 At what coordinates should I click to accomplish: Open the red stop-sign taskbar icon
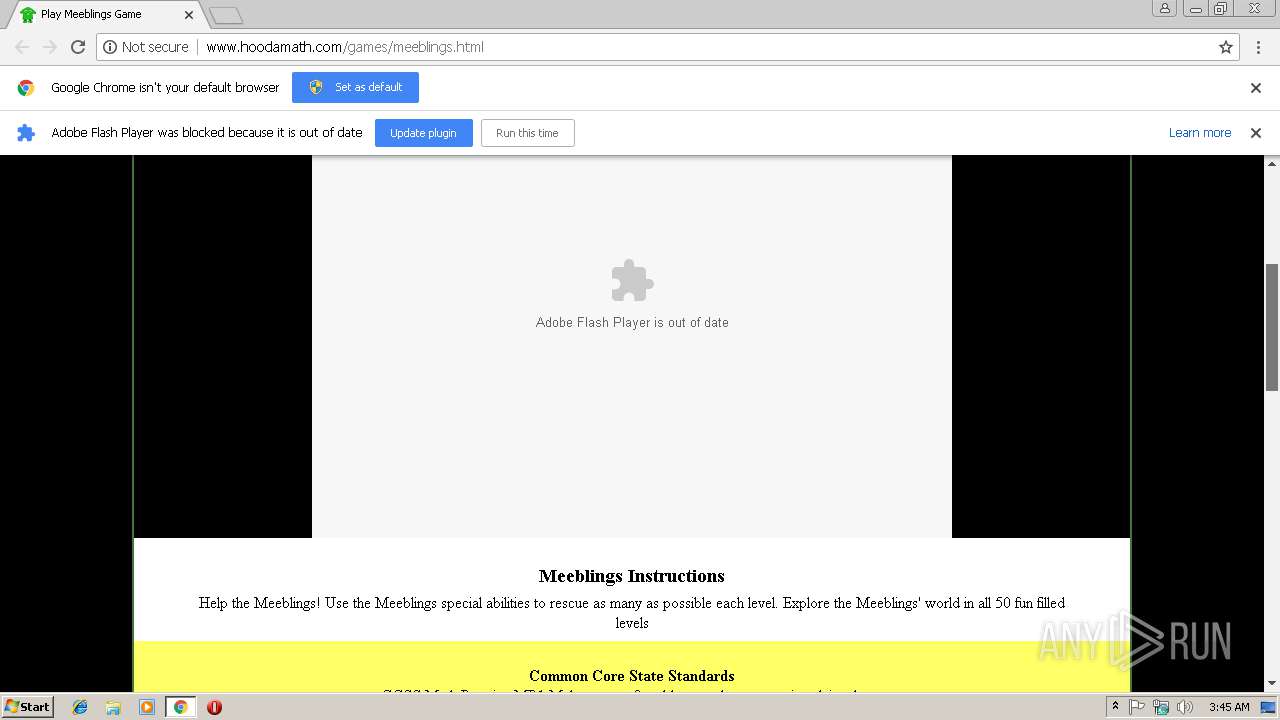tap(214, 707)
